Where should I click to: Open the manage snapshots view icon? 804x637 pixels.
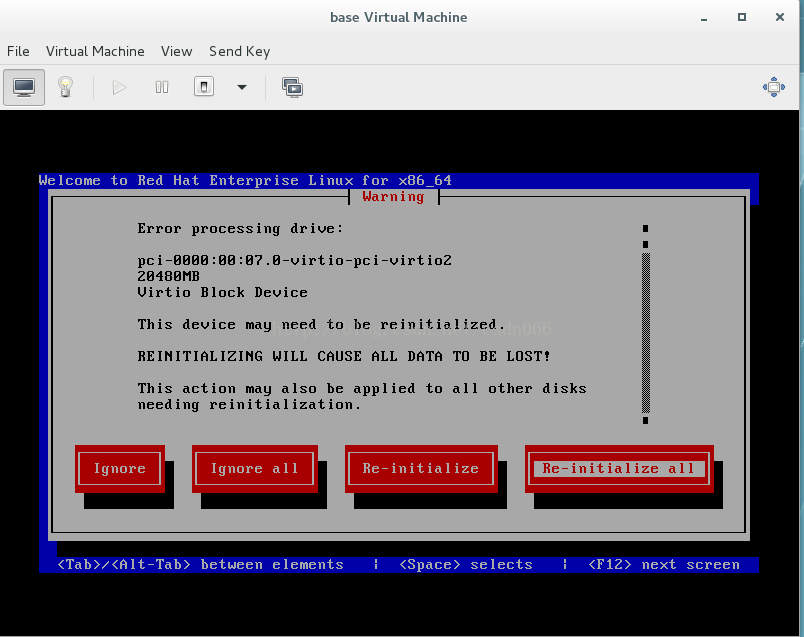[292, 87]
